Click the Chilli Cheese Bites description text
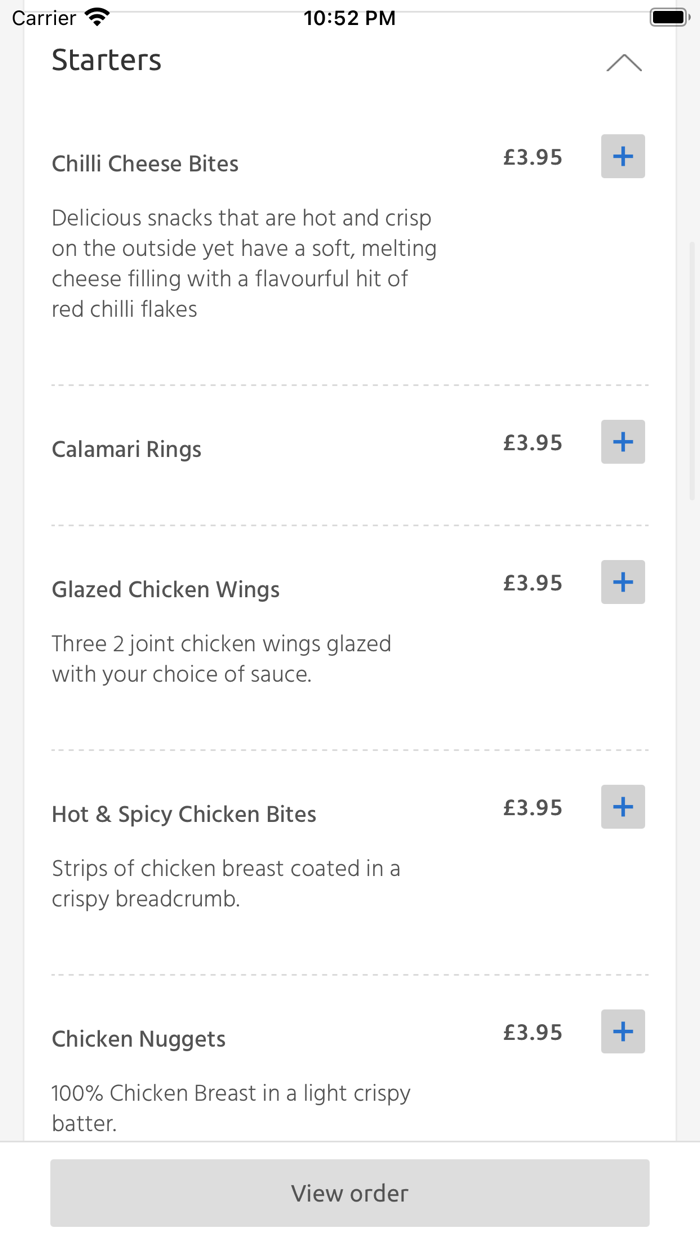This screenshot has width=700, height=1244. pyautogui.click(x=244, y=263)
